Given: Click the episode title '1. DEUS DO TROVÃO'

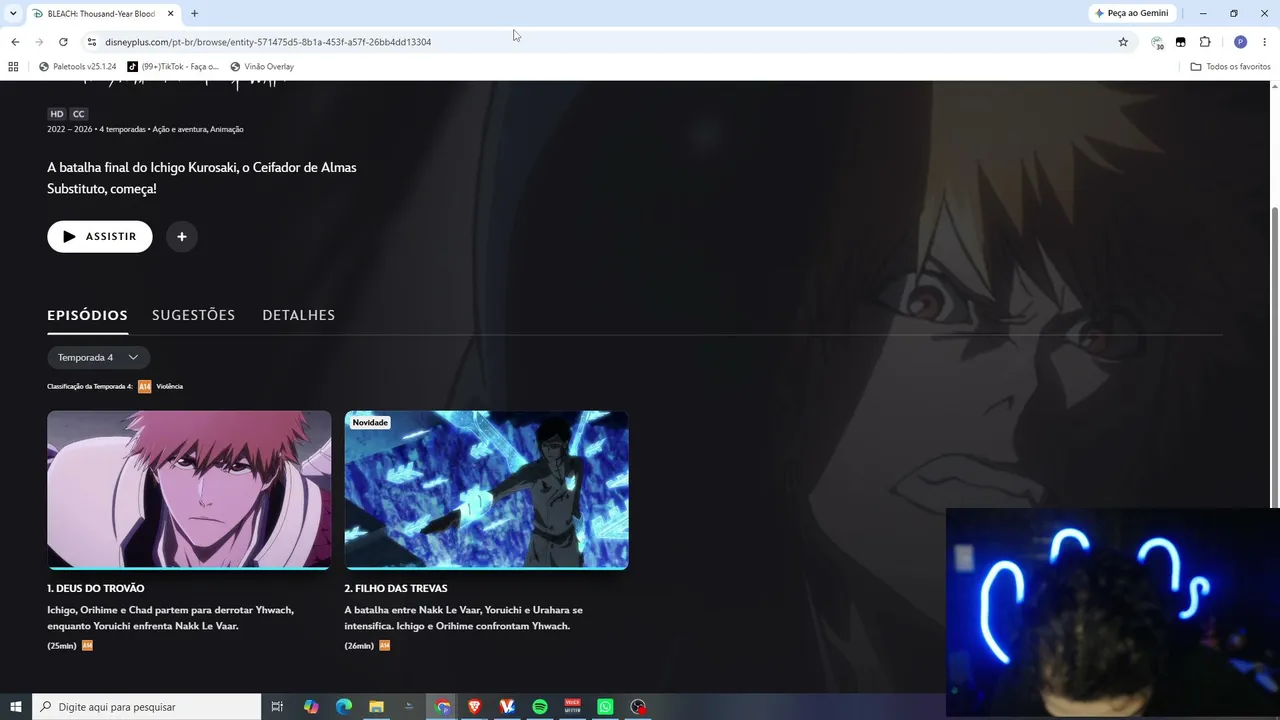Looking at the screenshot, I should (96, 588).
